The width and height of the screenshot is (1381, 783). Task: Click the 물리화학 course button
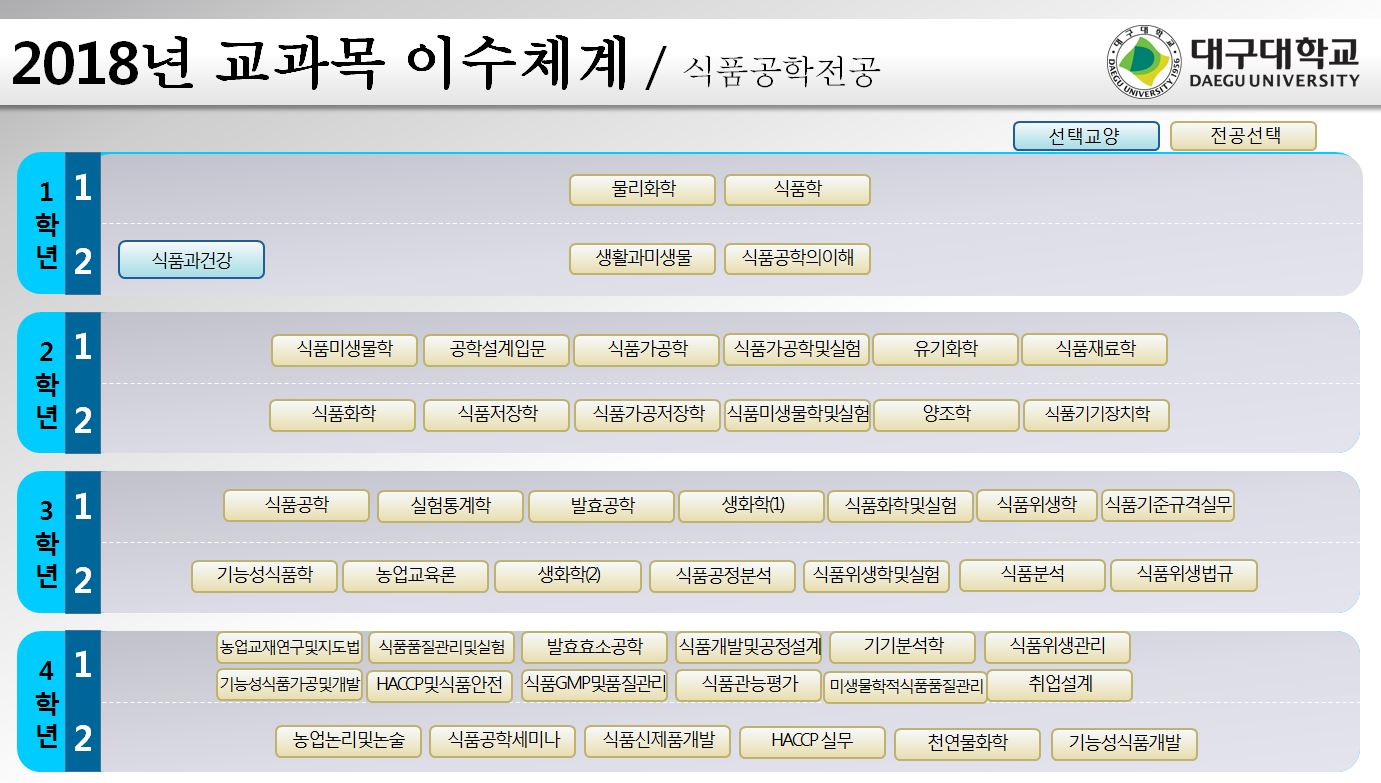[642, 189]
